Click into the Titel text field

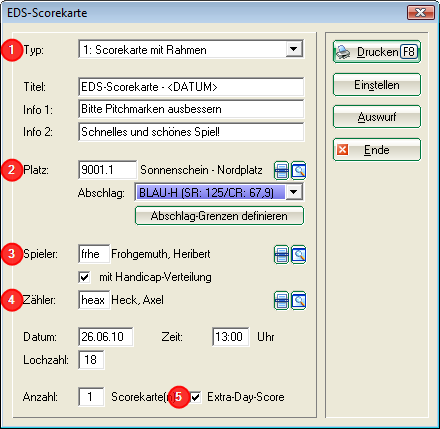[191, 87]
